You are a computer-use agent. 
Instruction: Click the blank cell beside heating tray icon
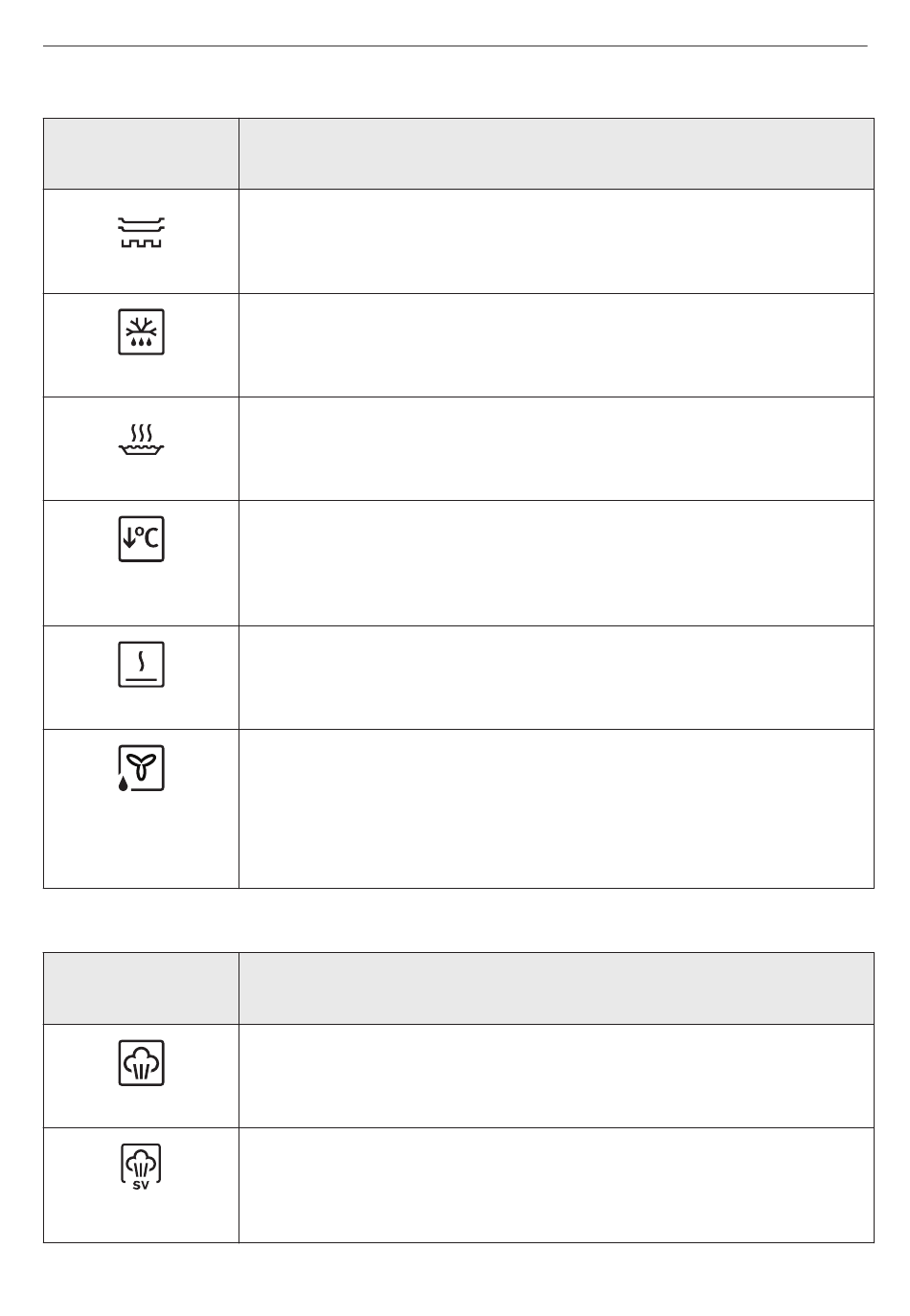coord(557,241)
